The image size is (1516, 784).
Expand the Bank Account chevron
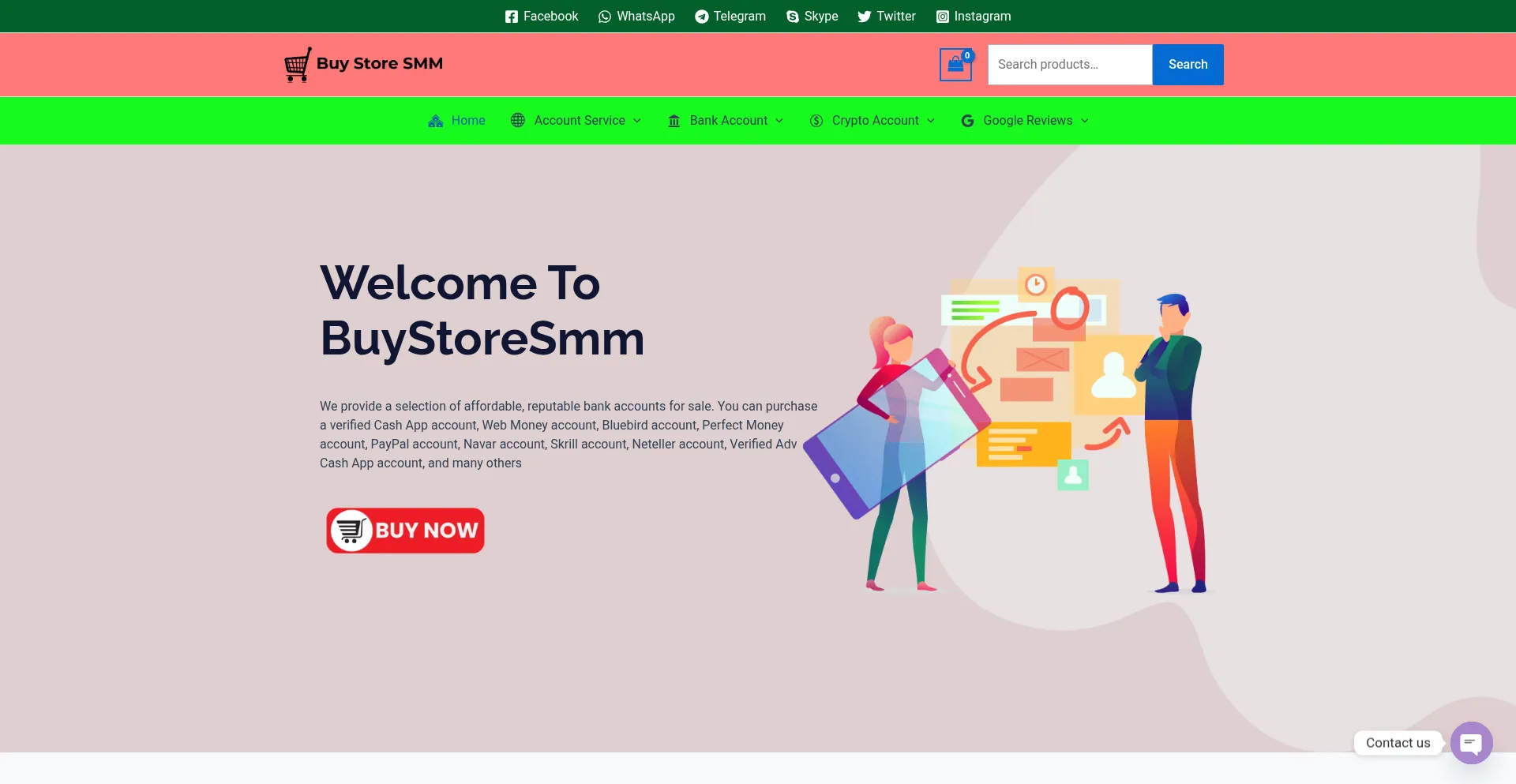pyautogui.click(x=779, y=121)
